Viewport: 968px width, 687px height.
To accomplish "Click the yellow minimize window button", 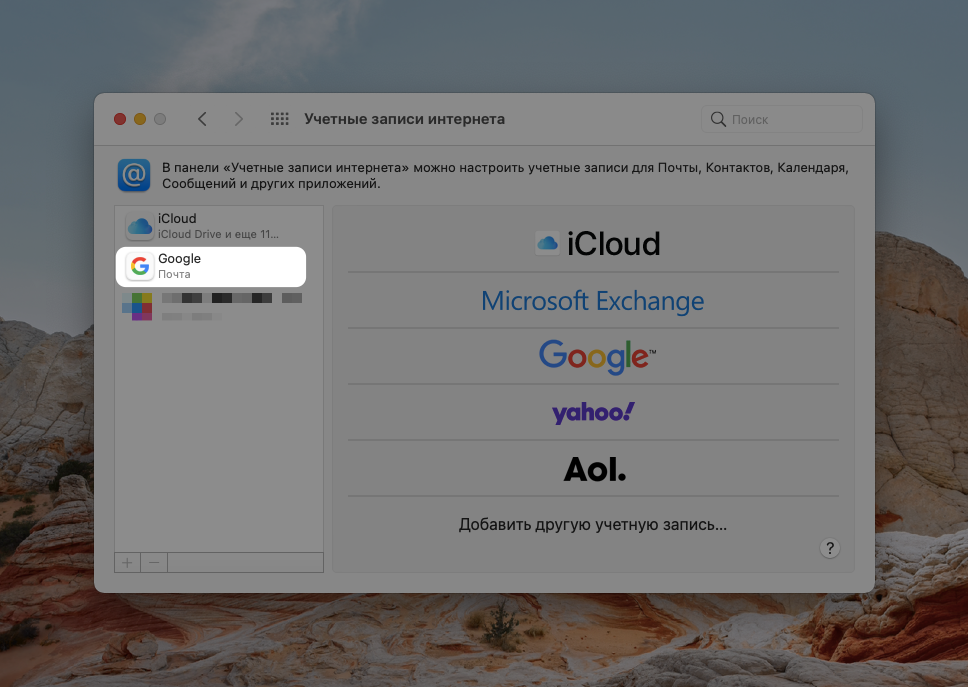I will tap(140, 119).
